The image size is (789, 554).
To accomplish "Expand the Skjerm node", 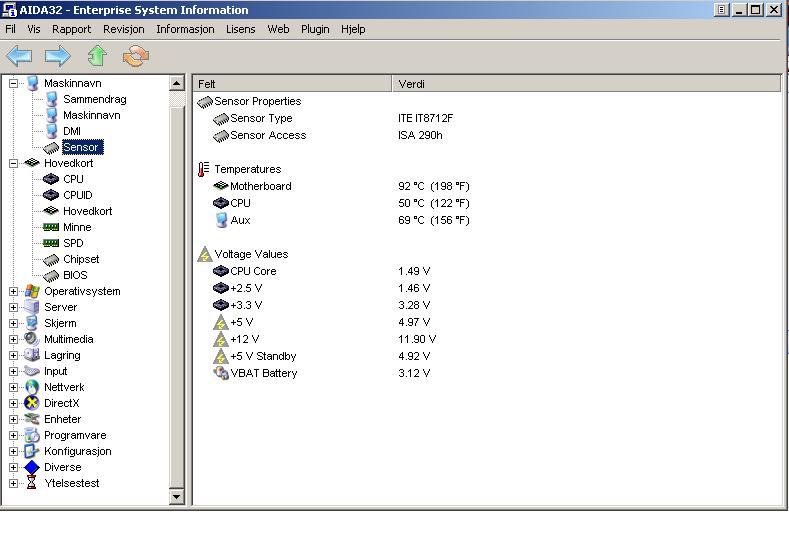I will (14, 324).
